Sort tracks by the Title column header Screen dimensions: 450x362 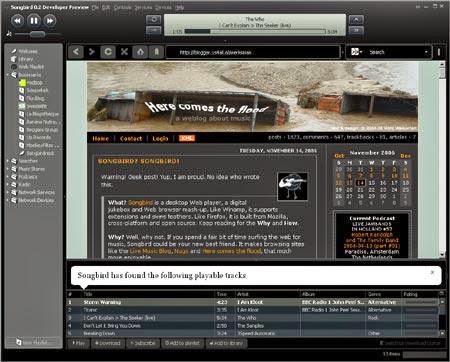tap(148, 294)
